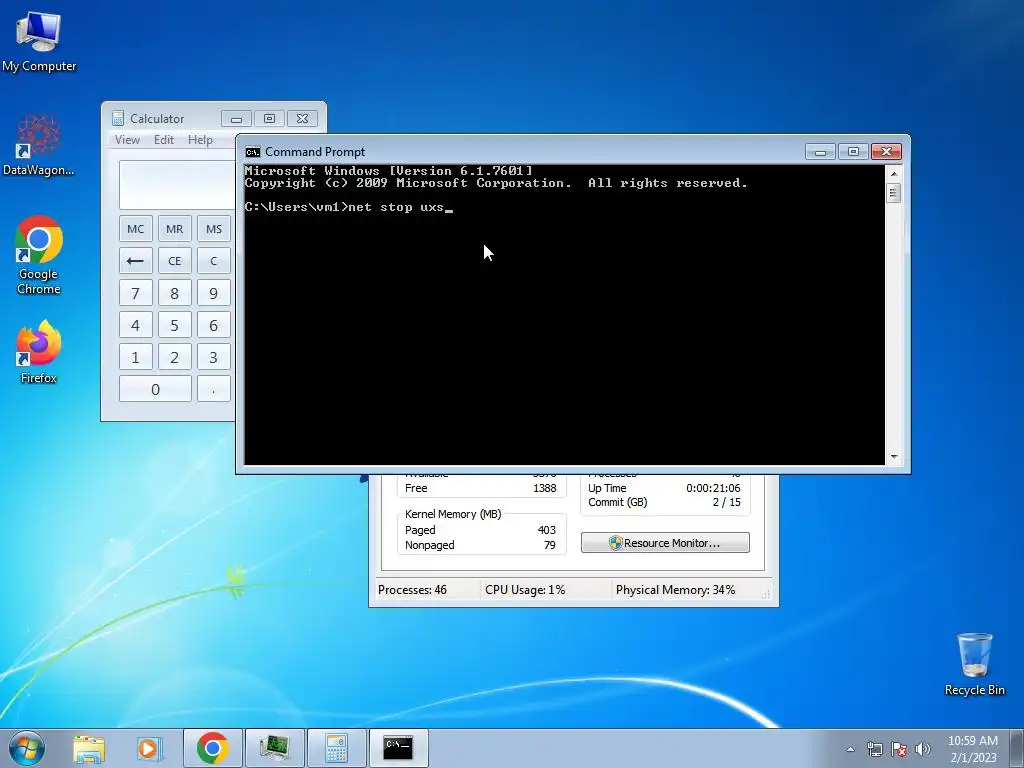This screenshot has height=768, width=1024.
Task: Click digit 8 on Calculator
Action: [x=174, y=293]
